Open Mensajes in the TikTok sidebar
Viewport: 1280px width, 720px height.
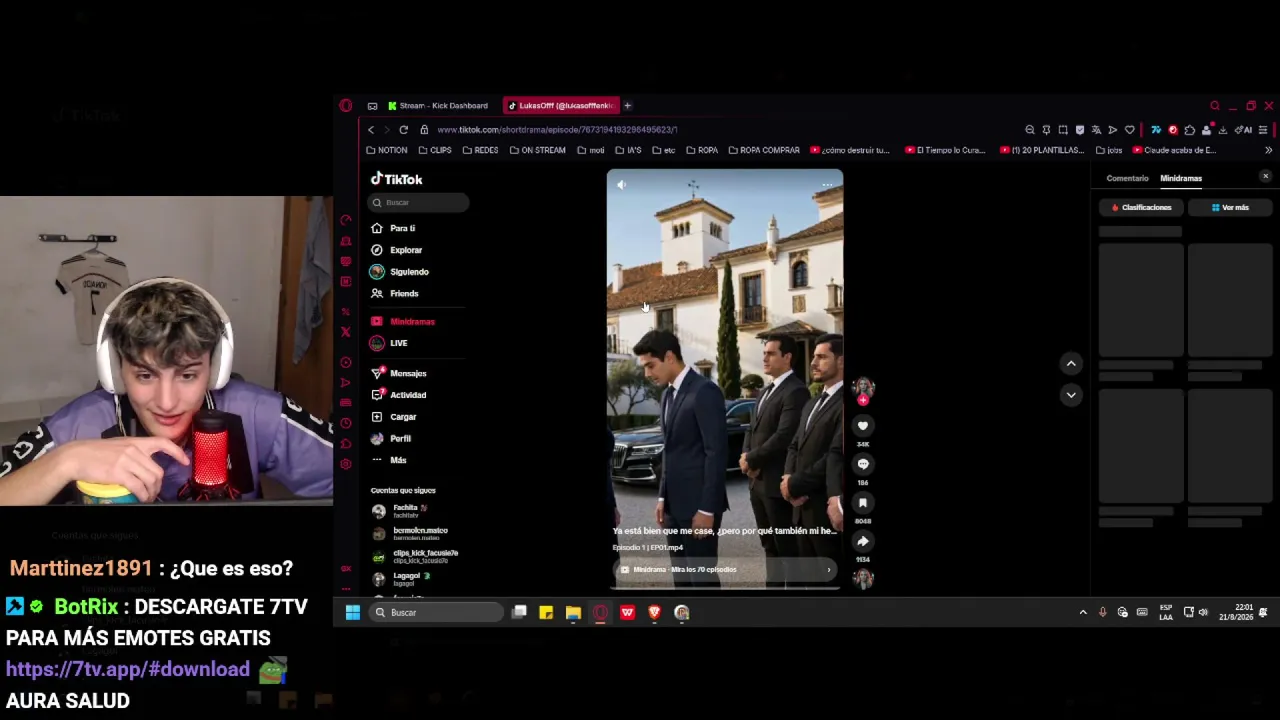tap(399, 374)
